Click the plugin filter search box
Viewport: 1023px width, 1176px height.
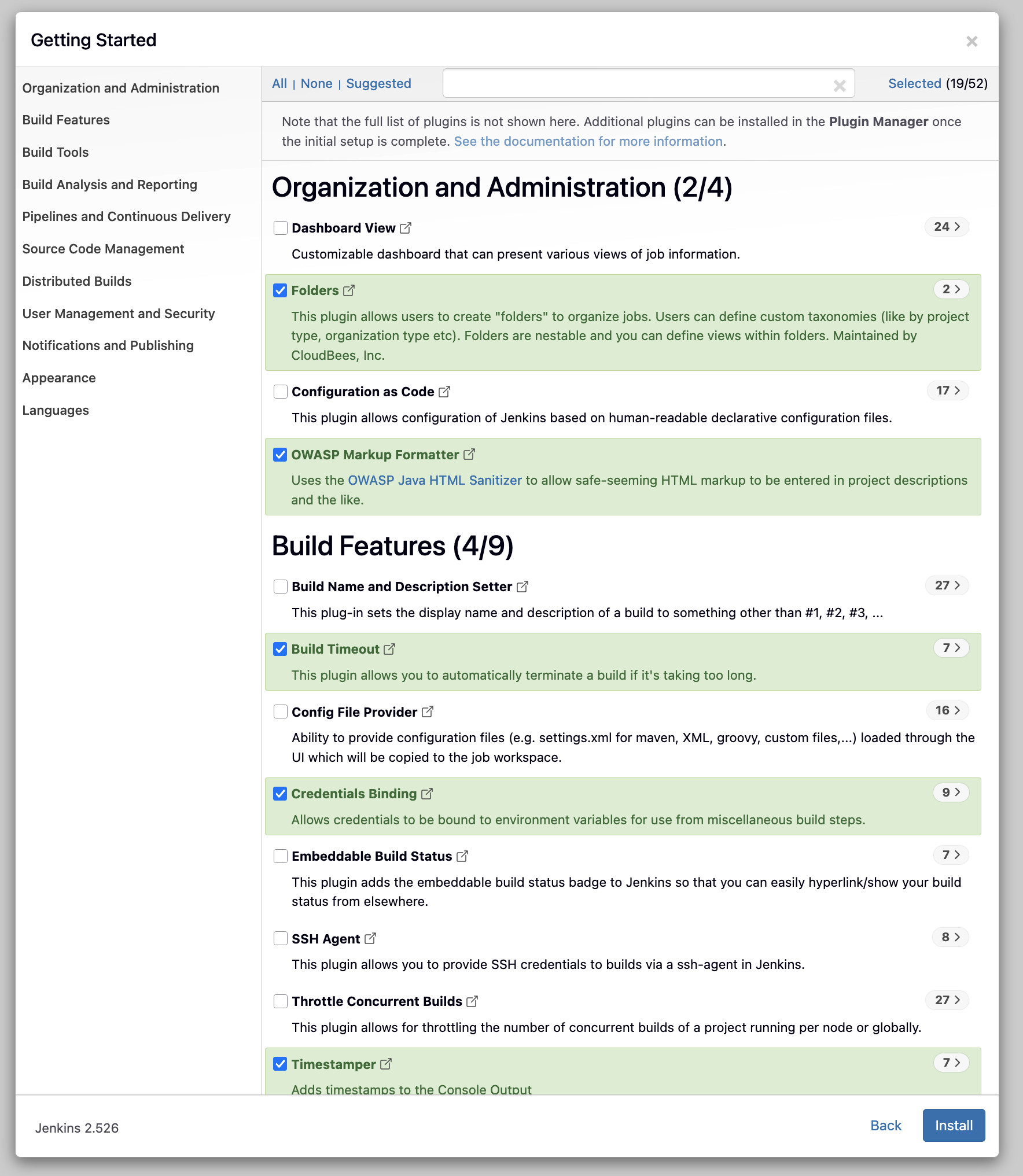pyautogui.click(x=636, y=84)
